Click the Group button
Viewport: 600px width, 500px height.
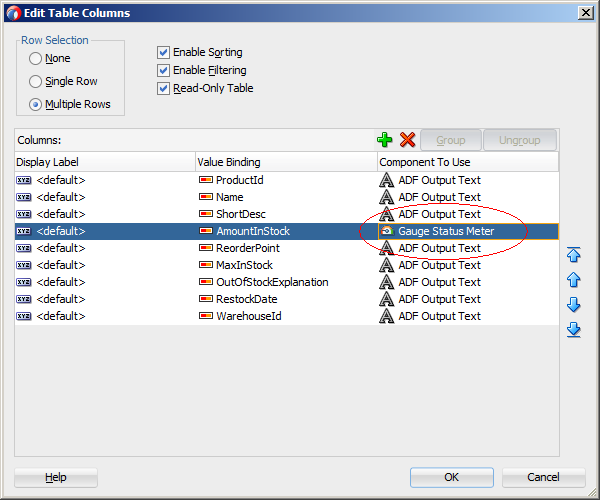coord(450,140)
